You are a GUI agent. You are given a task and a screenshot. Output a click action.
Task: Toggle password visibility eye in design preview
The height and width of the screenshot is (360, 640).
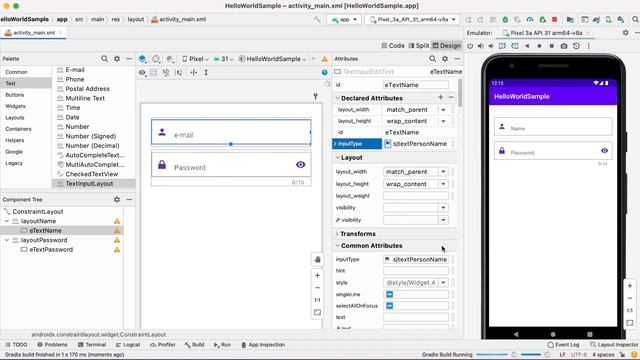pyautogui.click(x=301, y=164)
